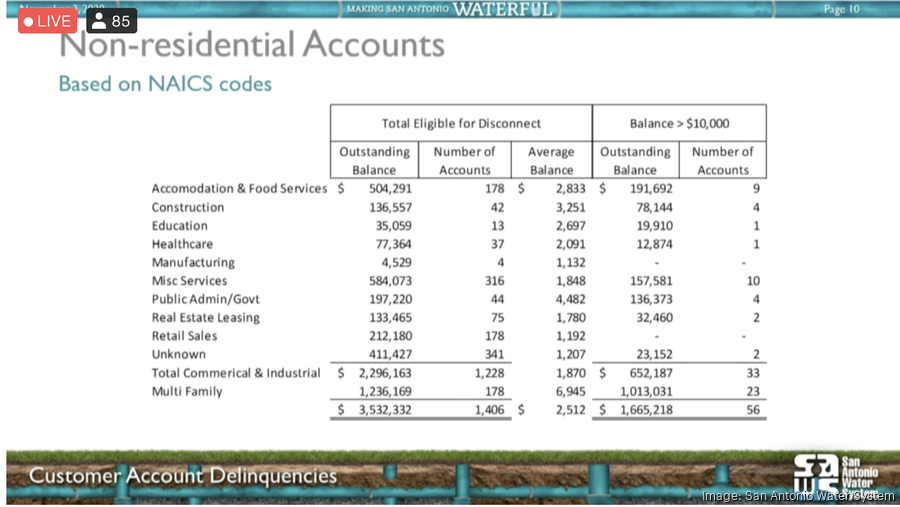
Task: Click the 584,073 Misc Services balance
Action: [390, 281]
